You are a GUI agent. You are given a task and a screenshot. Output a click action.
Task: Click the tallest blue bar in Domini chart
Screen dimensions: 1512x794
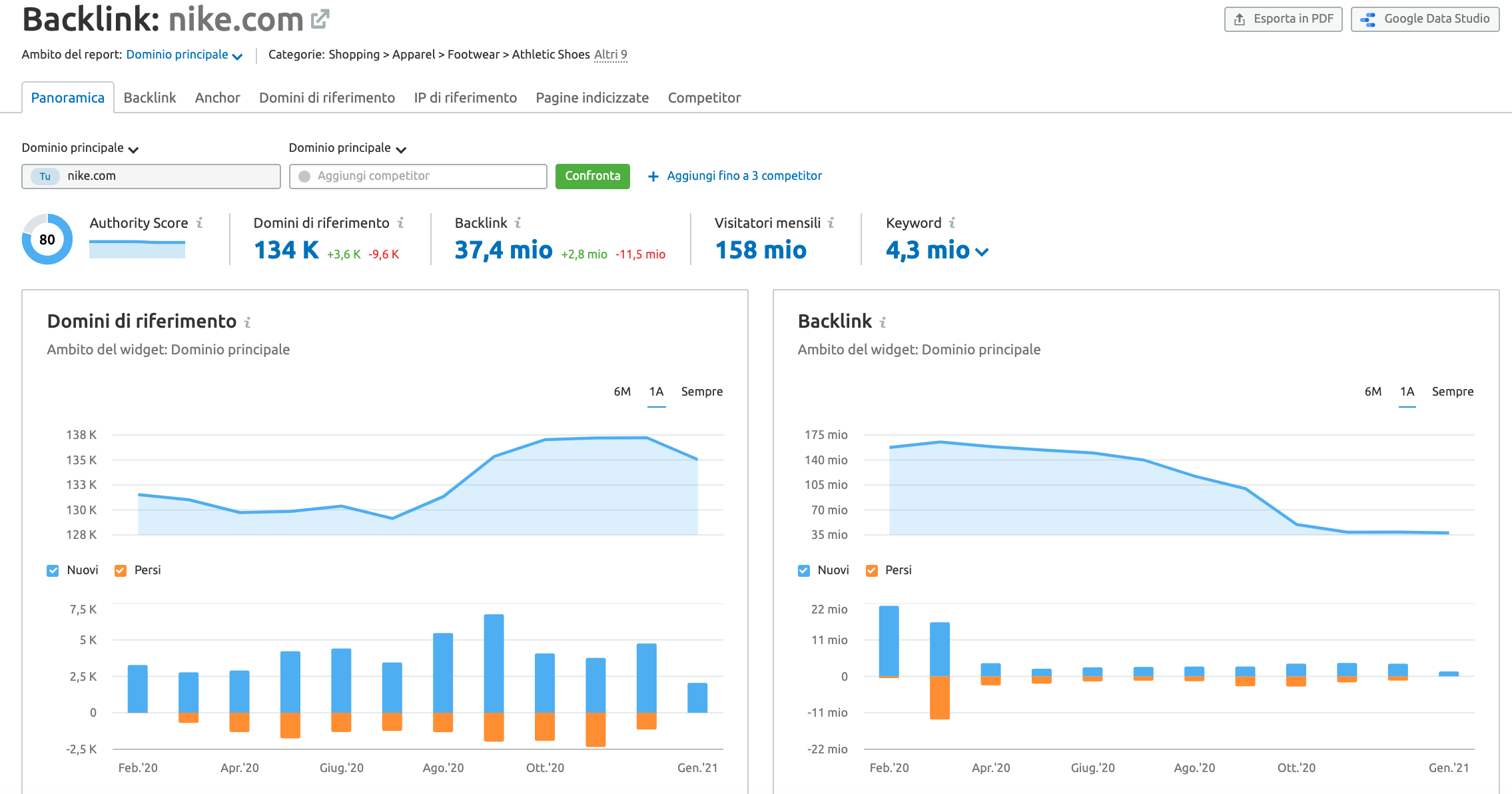pyautogui.click(x=494, y=663)
